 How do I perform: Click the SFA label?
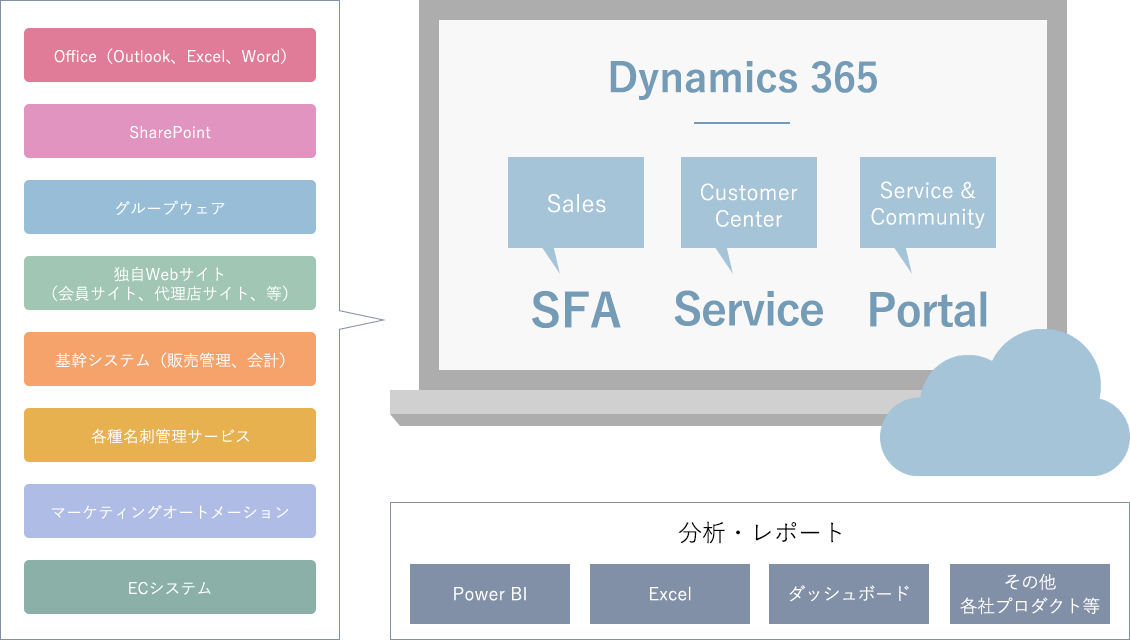pyautogui.click(x=576, y=310)
